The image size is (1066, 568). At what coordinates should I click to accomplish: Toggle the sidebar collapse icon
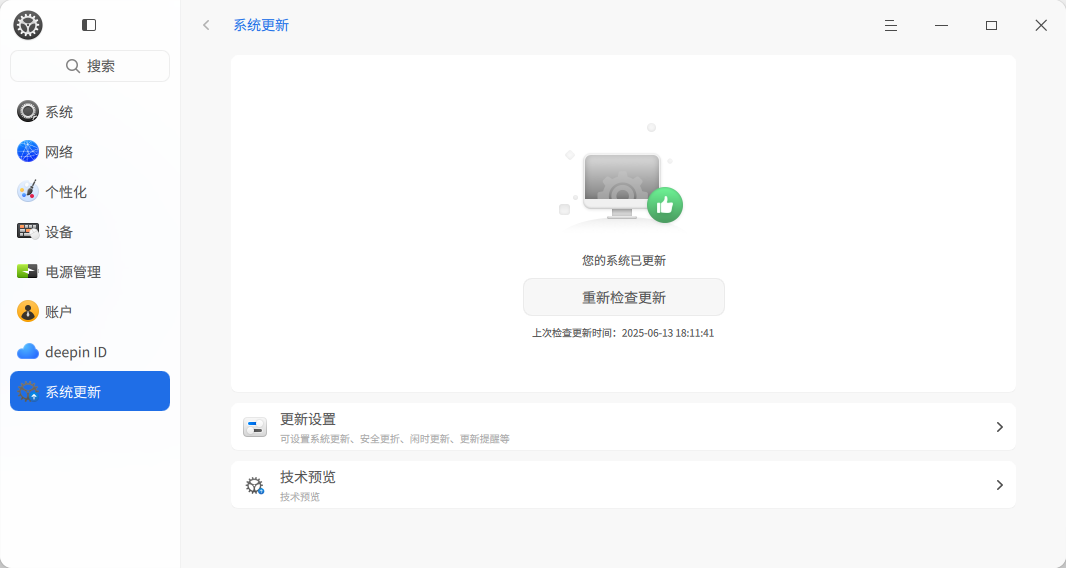89,25
